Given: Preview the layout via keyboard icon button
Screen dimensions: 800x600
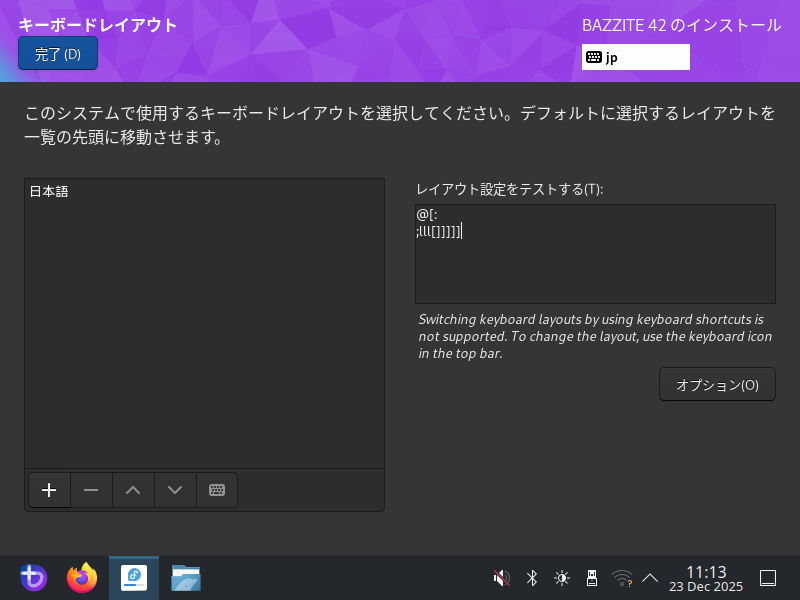Looking at the screenshot, I should click(217, 490).
